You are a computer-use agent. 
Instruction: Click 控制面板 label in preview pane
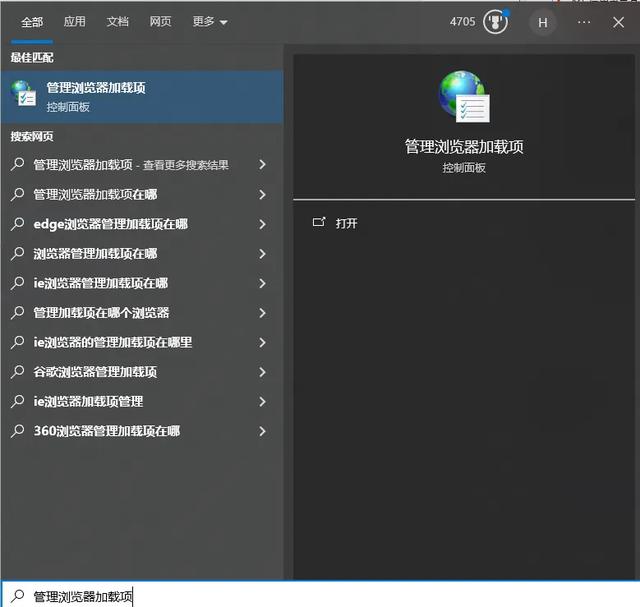tap(464, 168)
